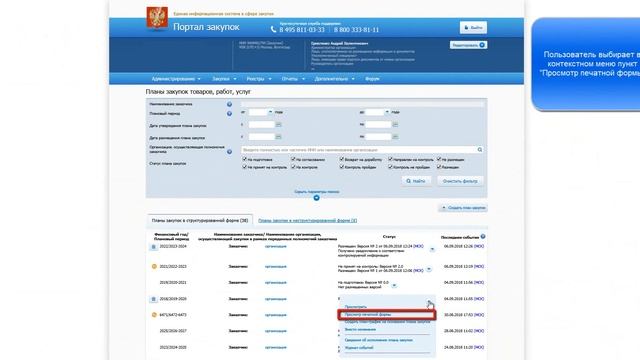Open the Дополнительно menu

click(335, 79)
